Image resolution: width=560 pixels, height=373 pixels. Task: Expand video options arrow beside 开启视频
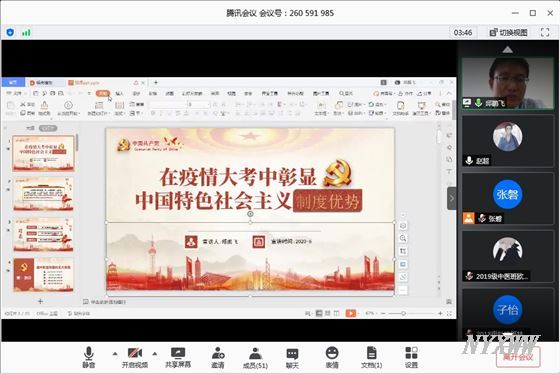pos(155,354)
